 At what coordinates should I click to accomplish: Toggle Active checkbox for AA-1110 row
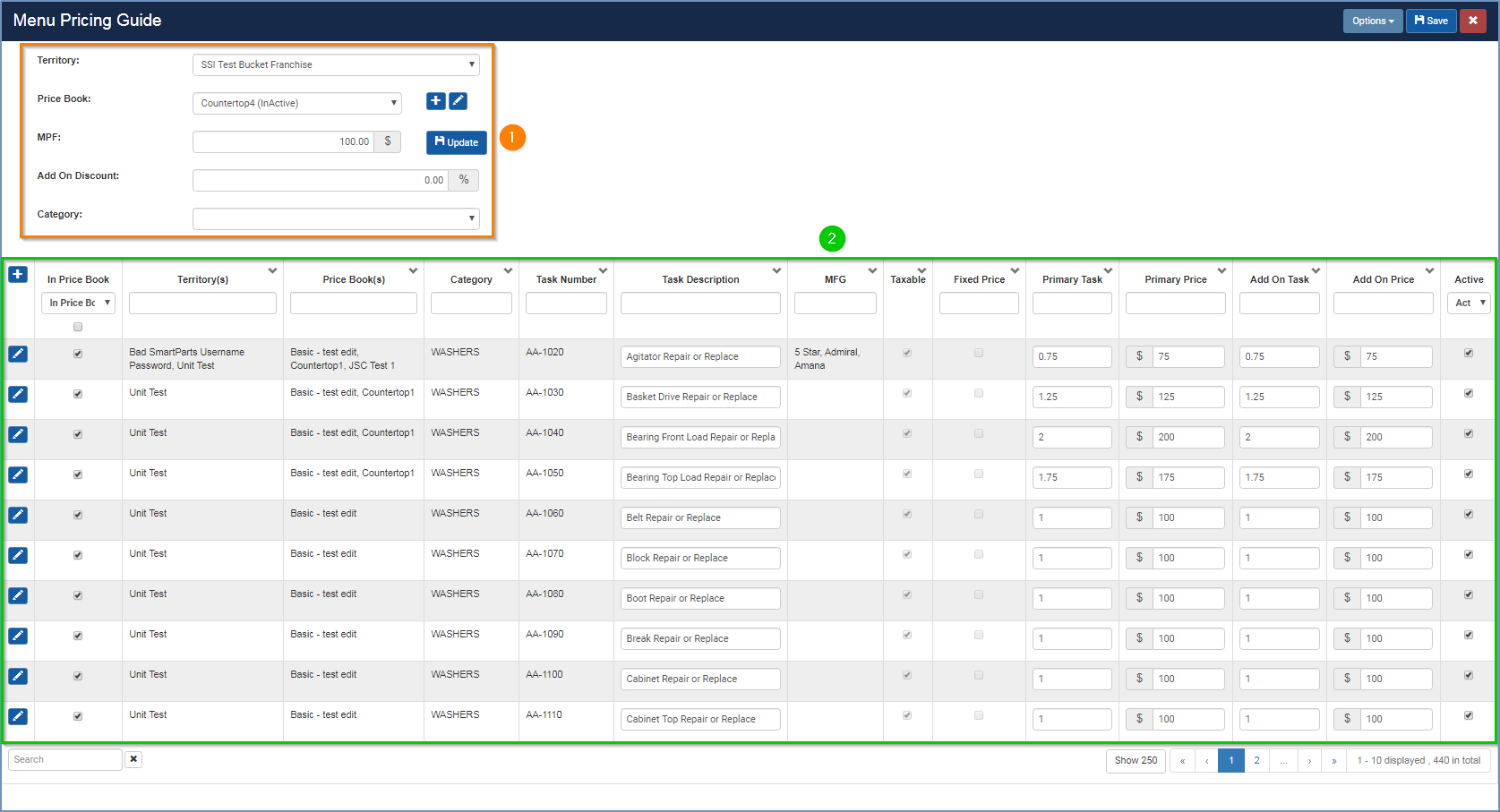[1469, 715]
